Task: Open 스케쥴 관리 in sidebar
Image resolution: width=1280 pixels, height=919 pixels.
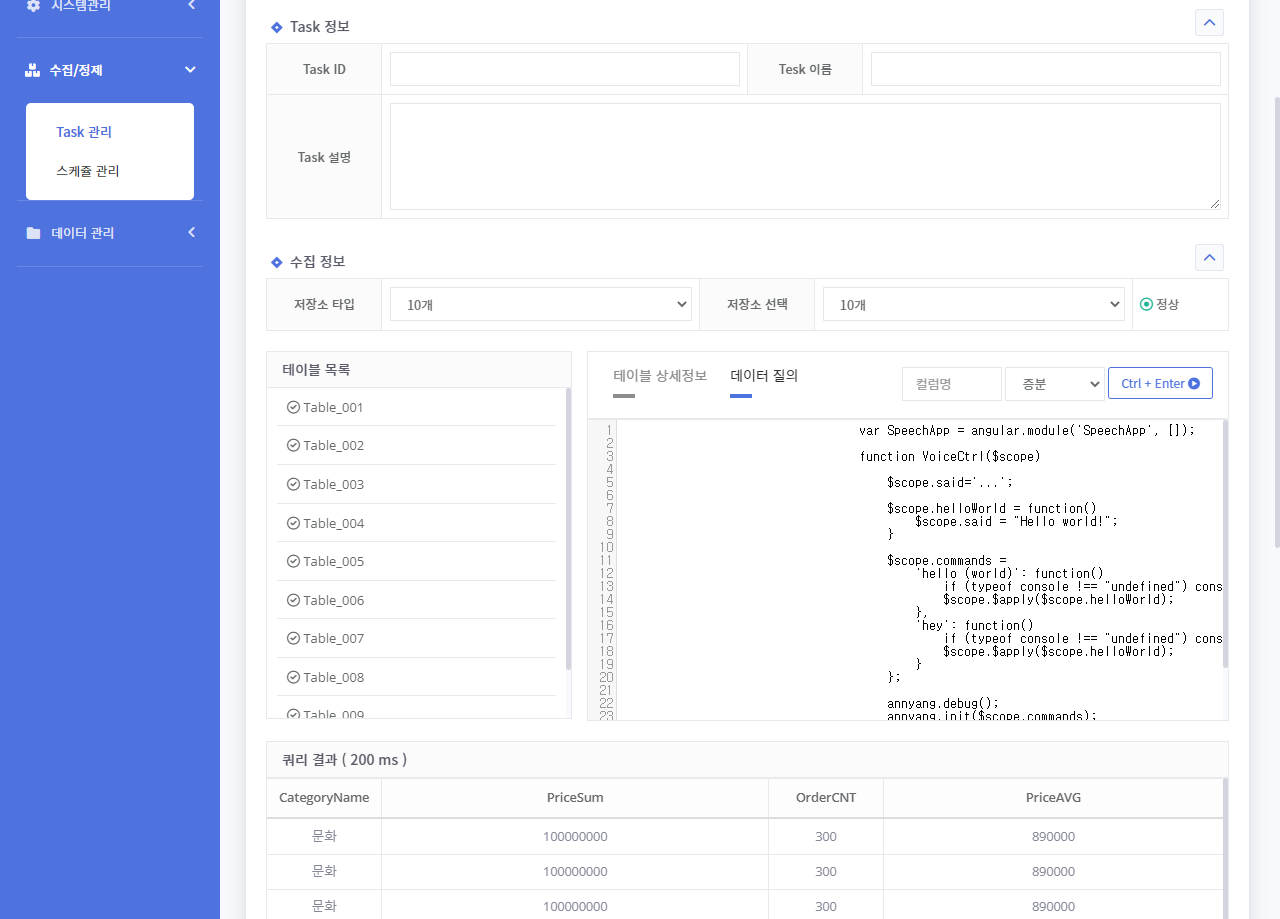Action: click(88, 171)
